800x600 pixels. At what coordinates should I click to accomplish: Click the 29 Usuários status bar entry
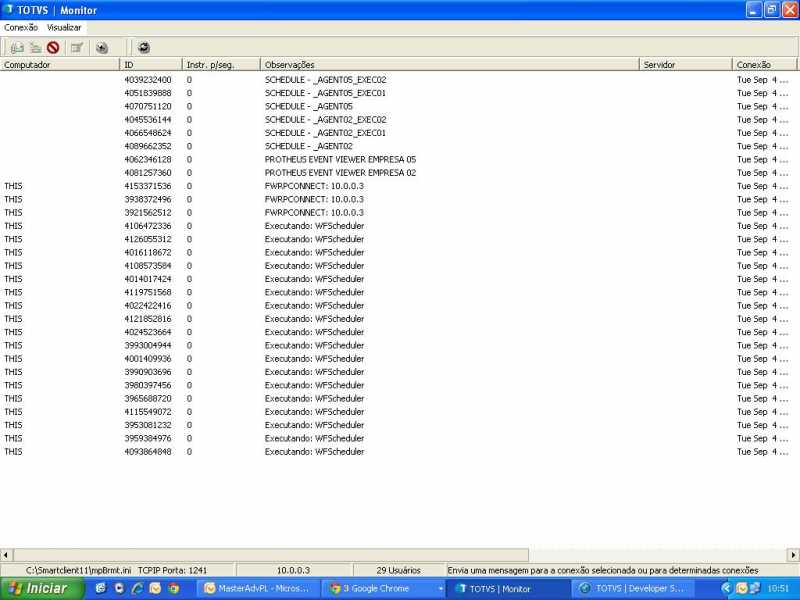tap(398, 570)
